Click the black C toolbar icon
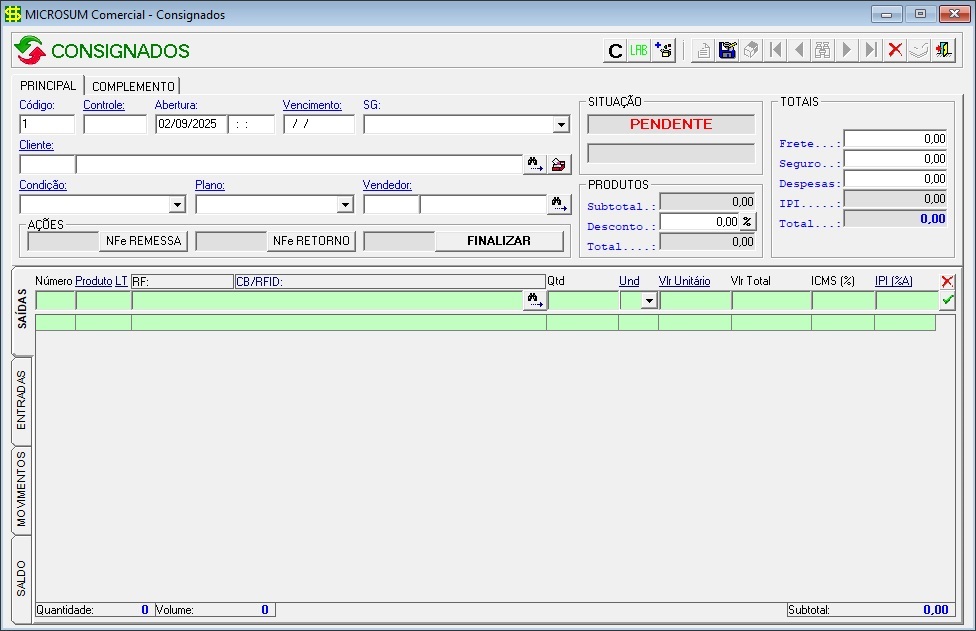Screen dimensions: 976x631 pos(615,50)
